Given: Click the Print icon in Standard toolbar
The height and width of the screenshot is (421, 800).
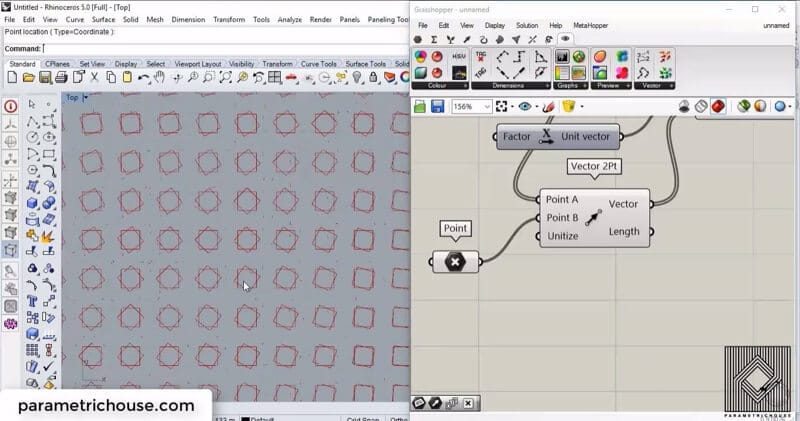Looking at the screenshot, I should (62, 77).
